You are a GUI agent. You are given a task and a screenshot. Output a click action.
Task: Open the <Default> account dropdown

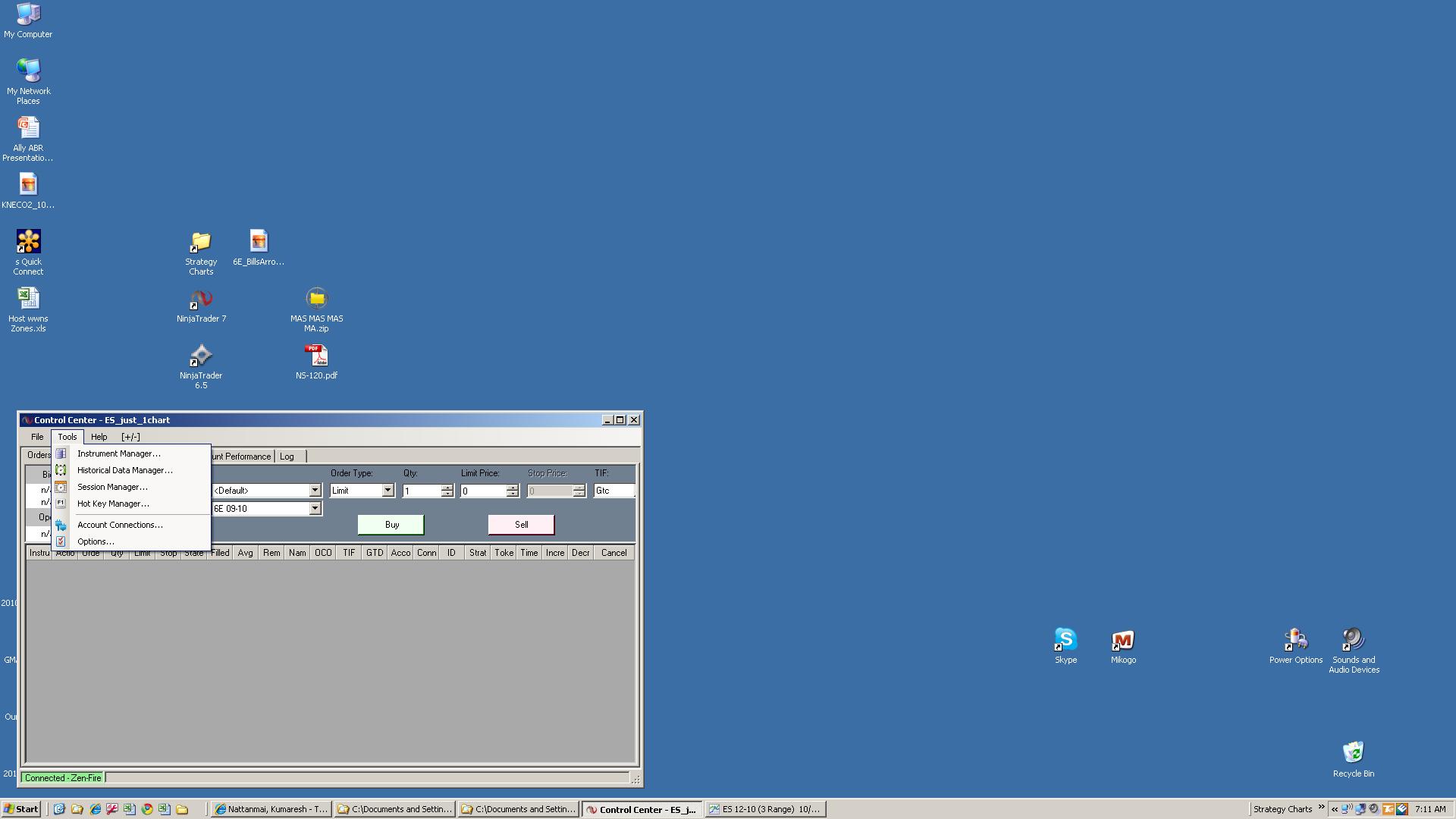pos(315,491)
